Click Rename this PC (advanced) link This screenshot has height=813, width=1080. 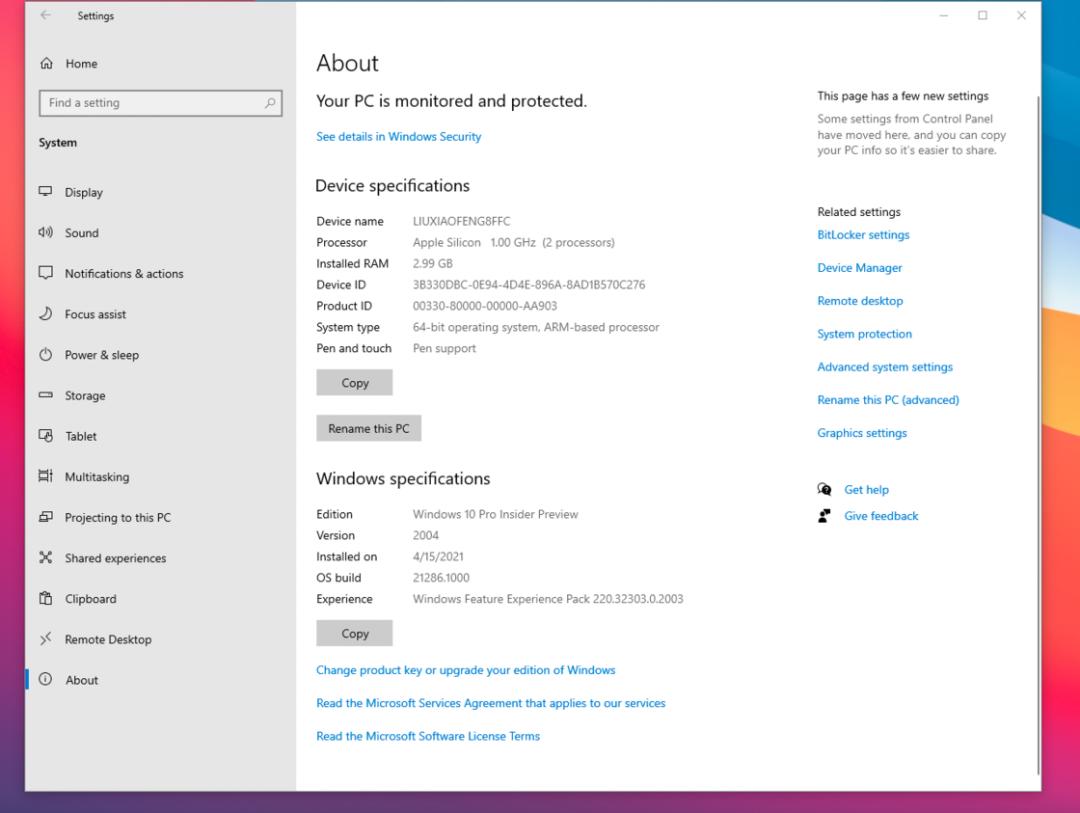(888, 400)
